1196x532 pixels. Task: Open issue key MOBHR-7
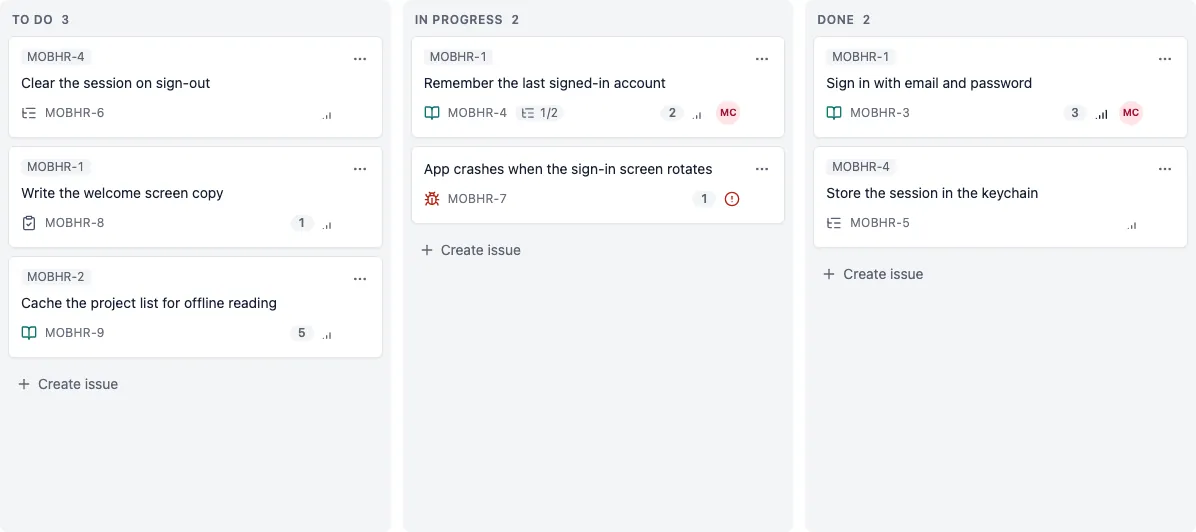pos(477,199)
